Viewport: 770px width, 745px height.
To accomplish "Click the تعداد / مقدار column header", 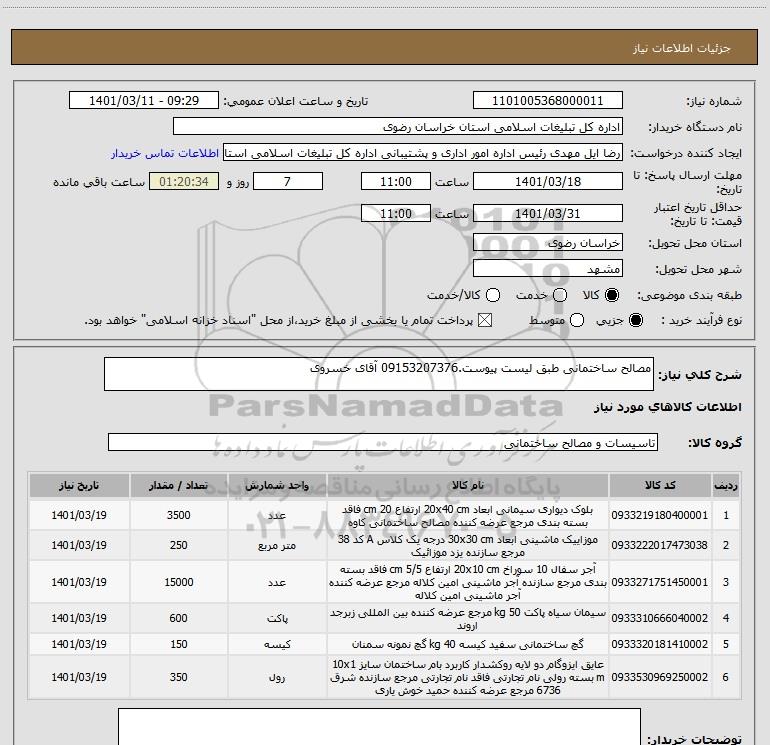I will pos(178,486).
